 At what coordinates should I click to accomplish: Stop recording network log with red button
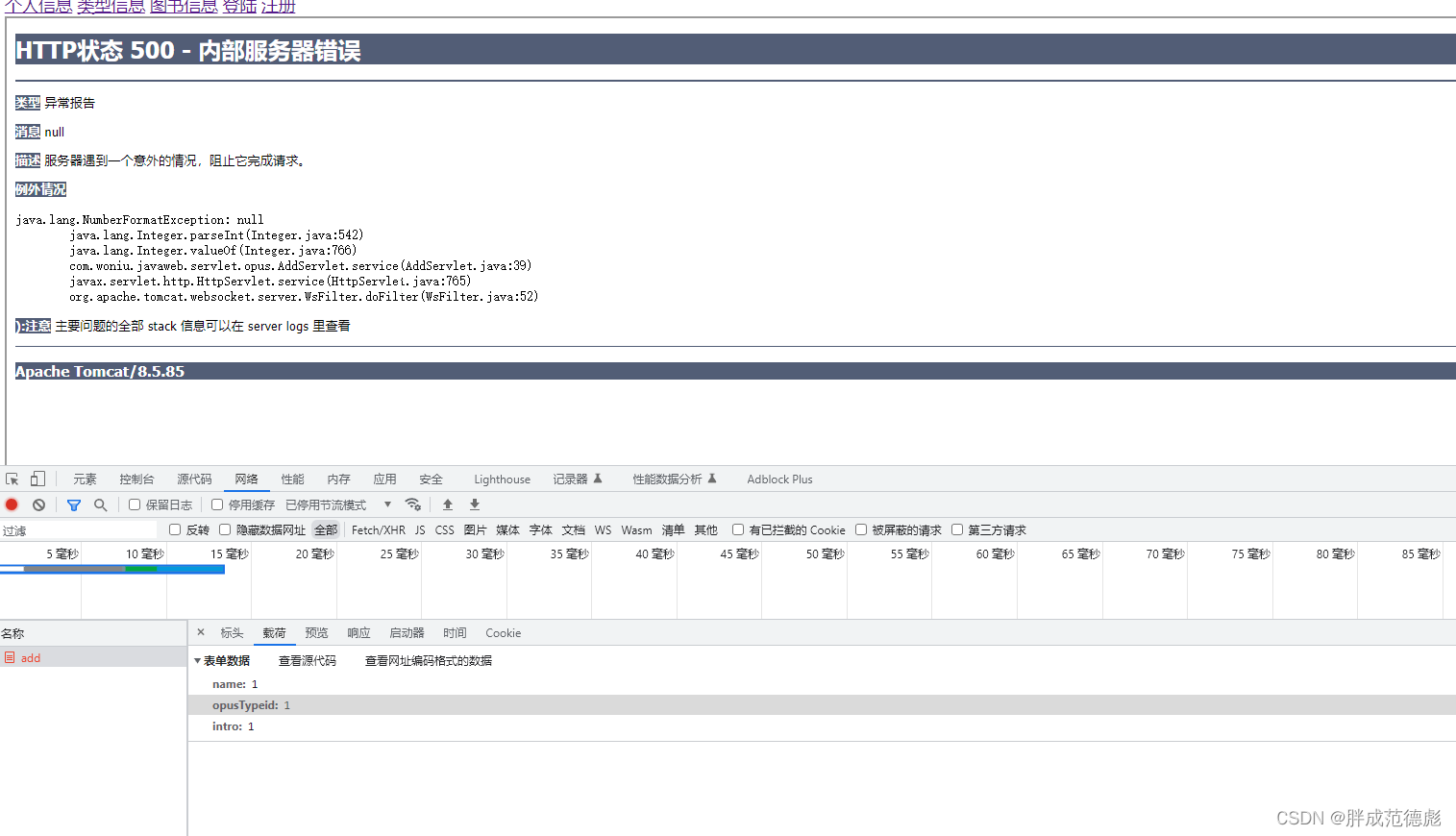coord(12,504)
